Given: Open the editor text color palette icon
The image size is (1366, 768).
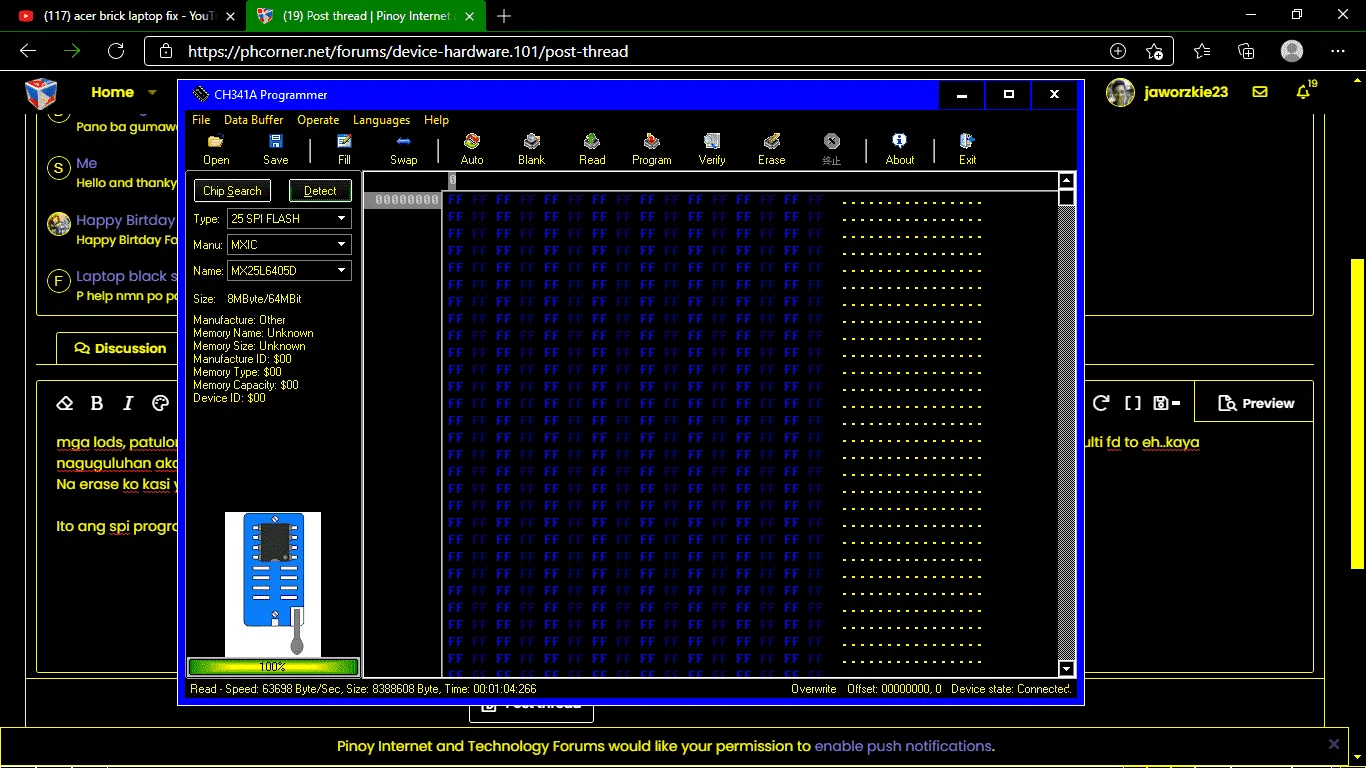Looking at the screenshot, I should [160, 403].
